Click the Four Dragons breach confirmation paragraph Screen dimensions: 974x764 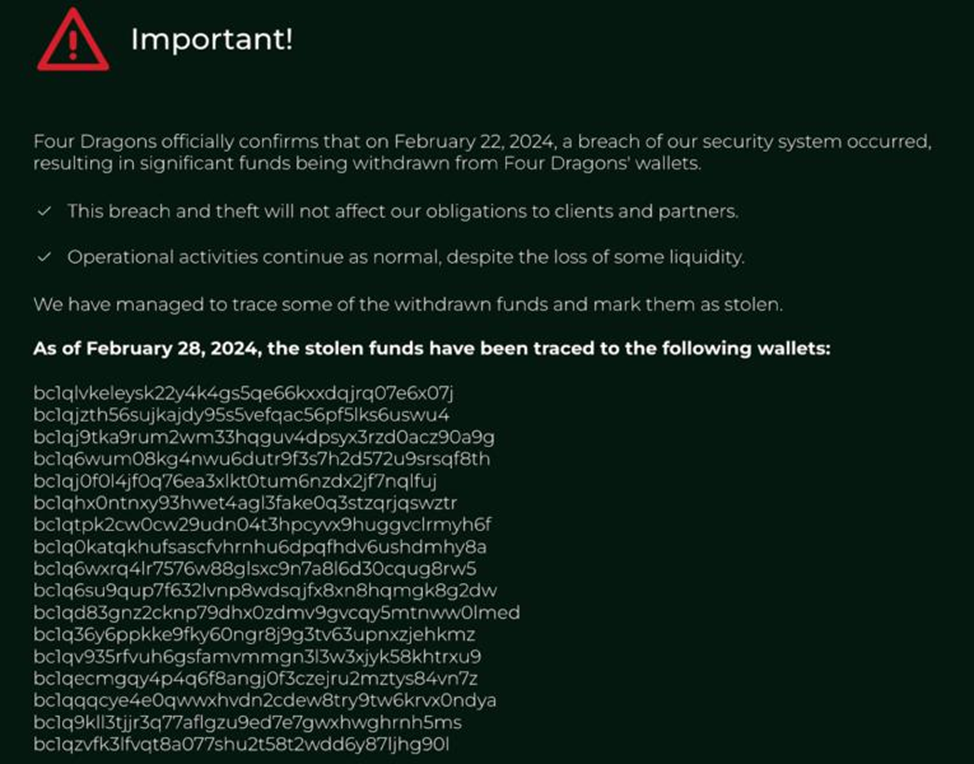click(482, 152)
